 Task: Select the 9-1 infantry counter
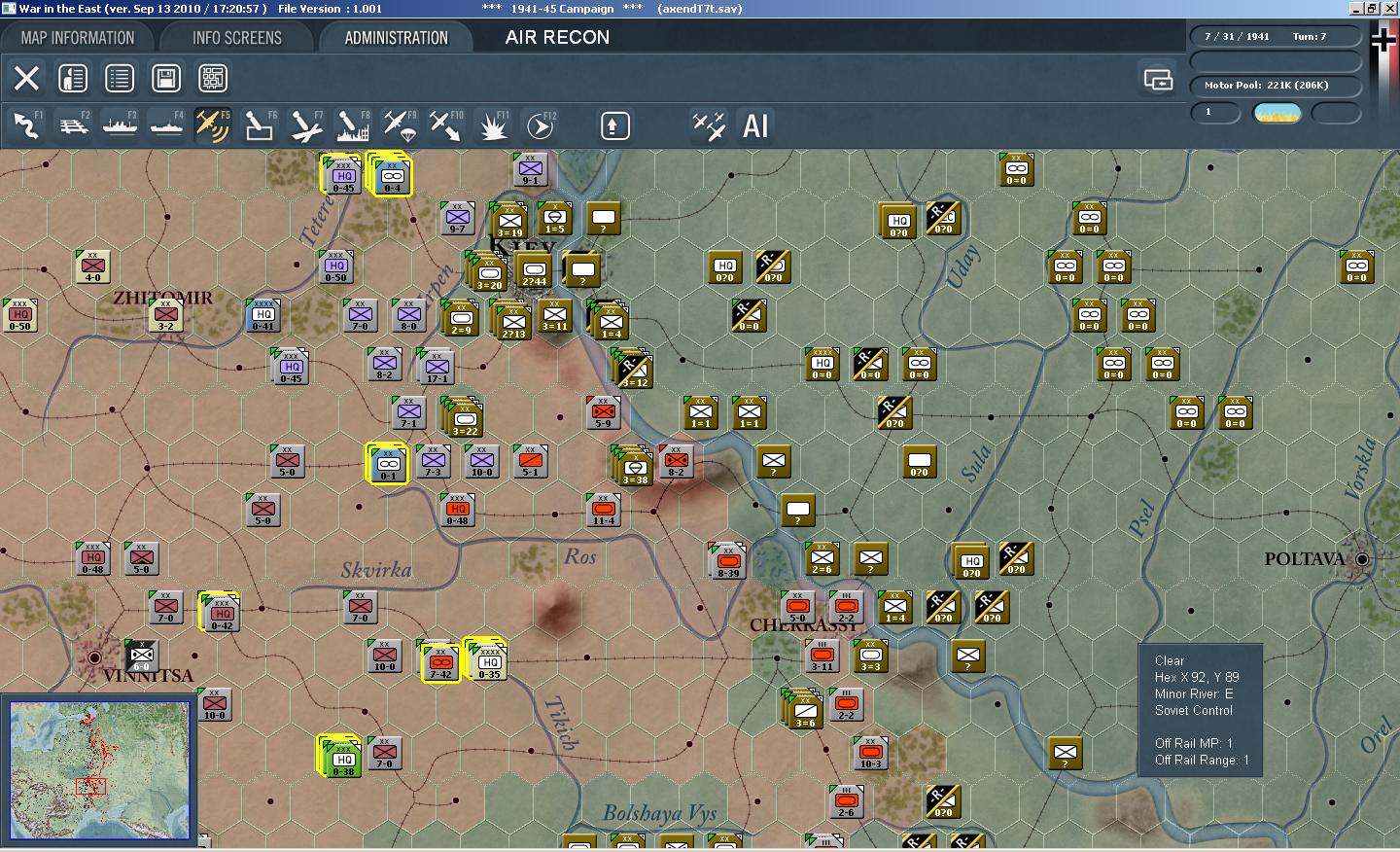[x=531, y=169]
